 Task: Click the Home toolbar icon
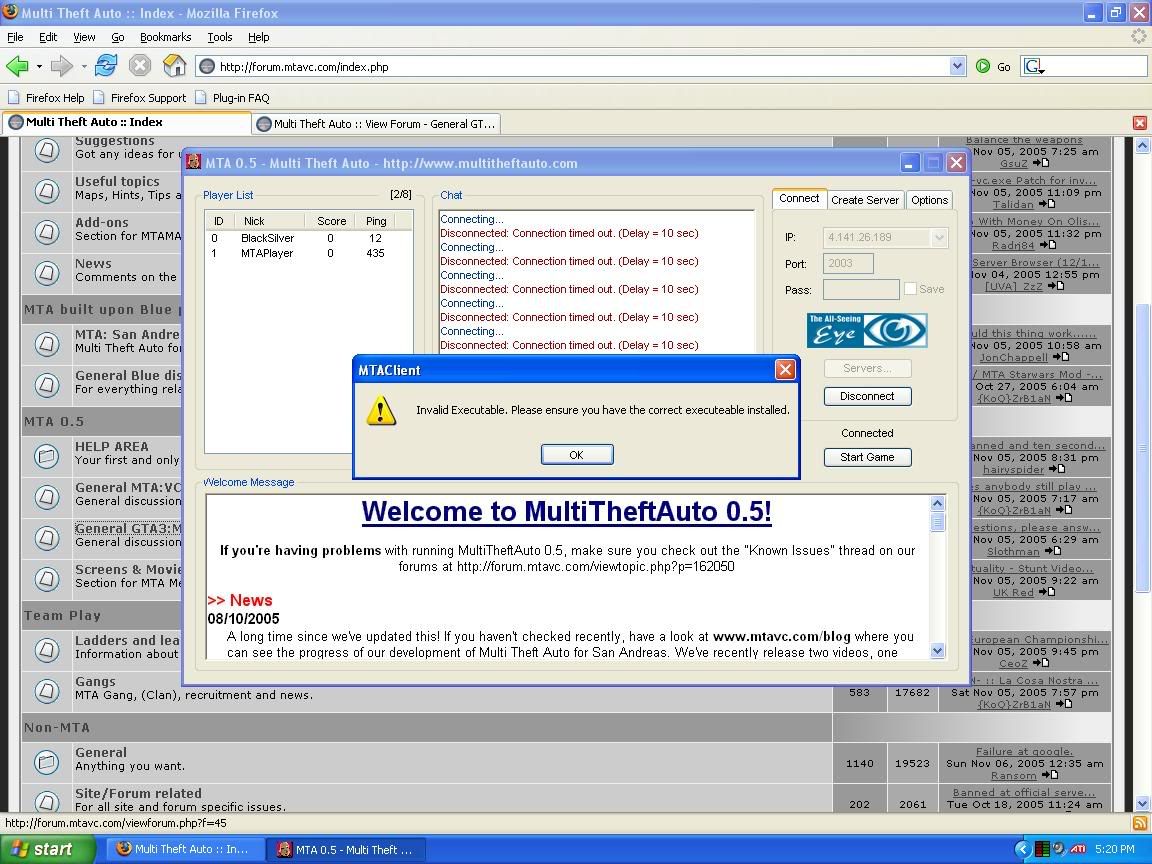[174, 66]
